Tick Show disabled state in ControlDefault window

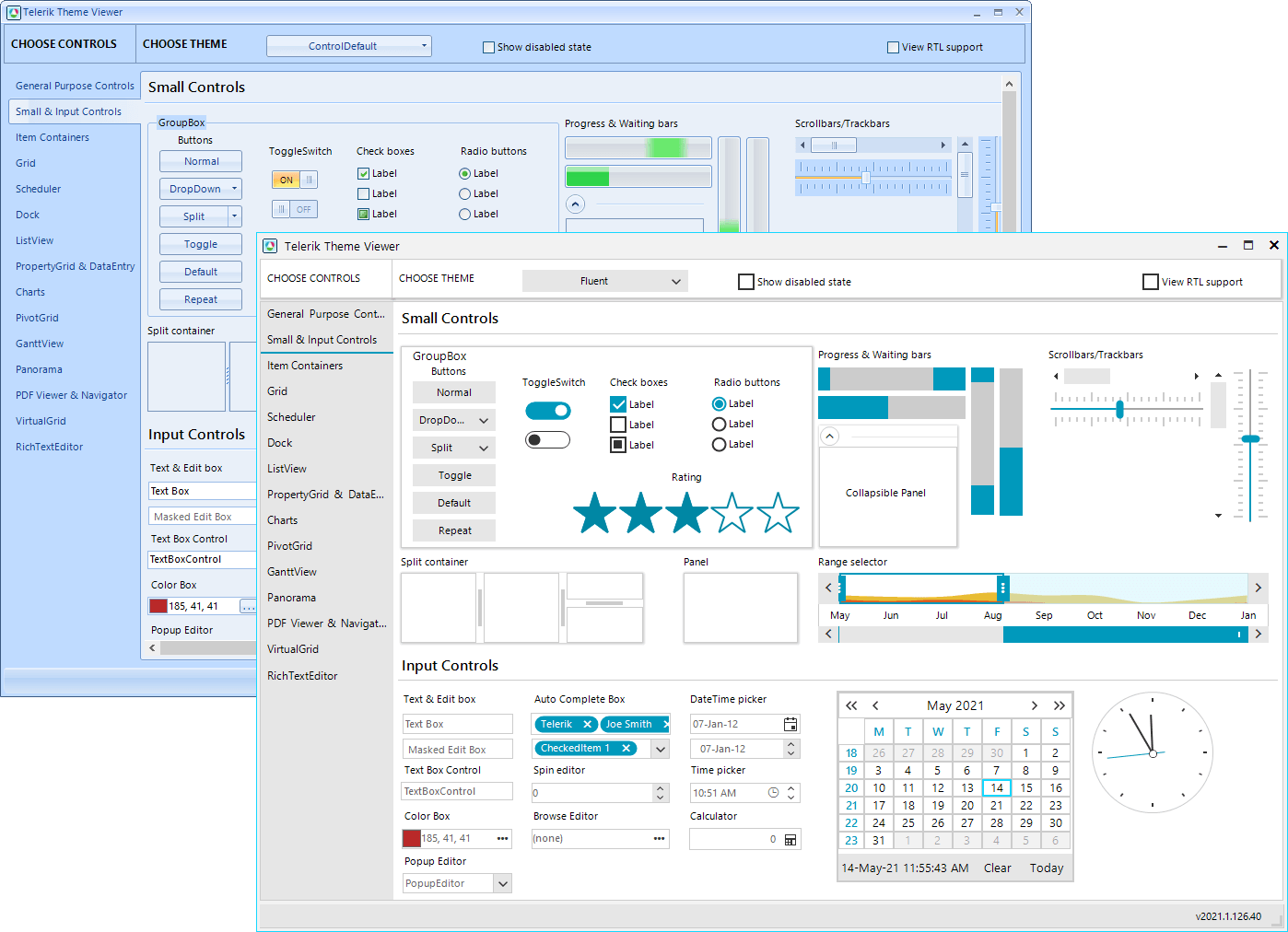(489, 47)
